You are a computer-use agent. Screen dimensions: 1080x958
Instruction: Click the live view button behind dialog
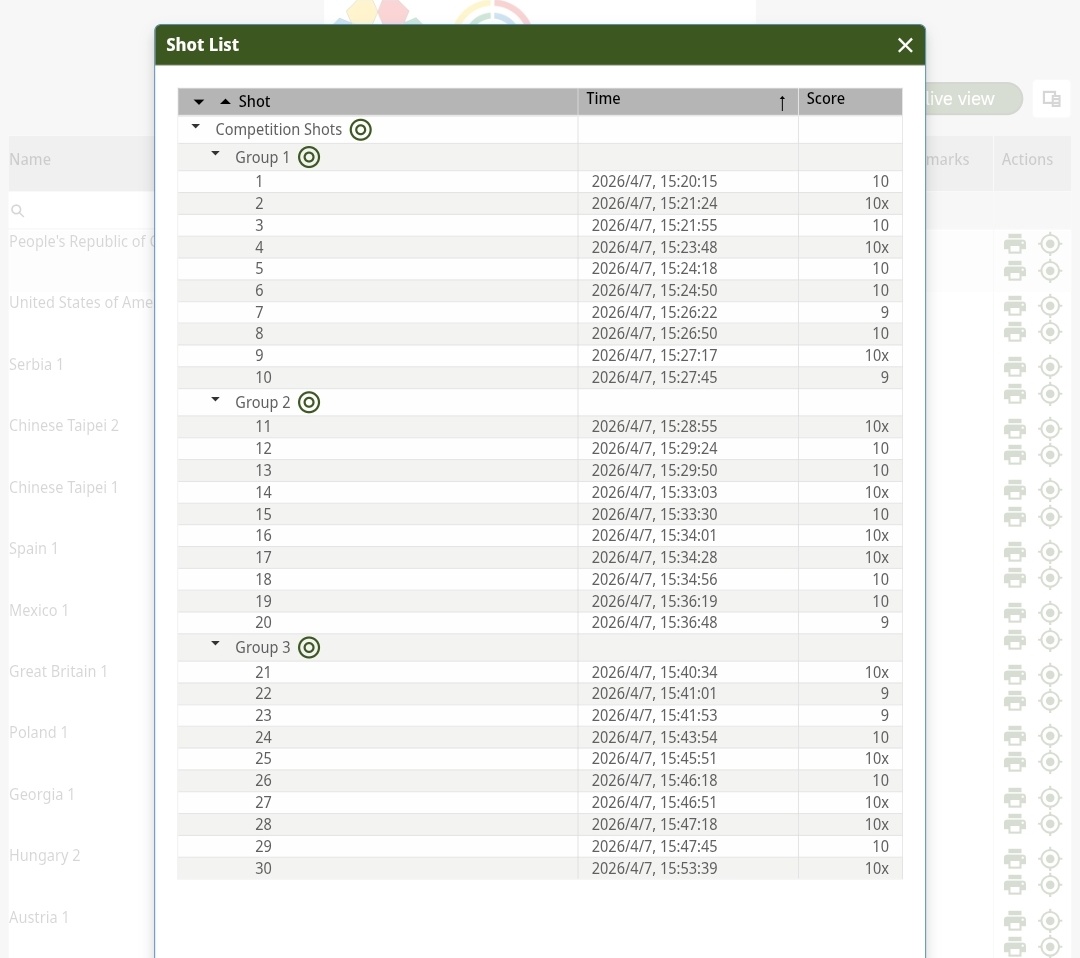973,98
